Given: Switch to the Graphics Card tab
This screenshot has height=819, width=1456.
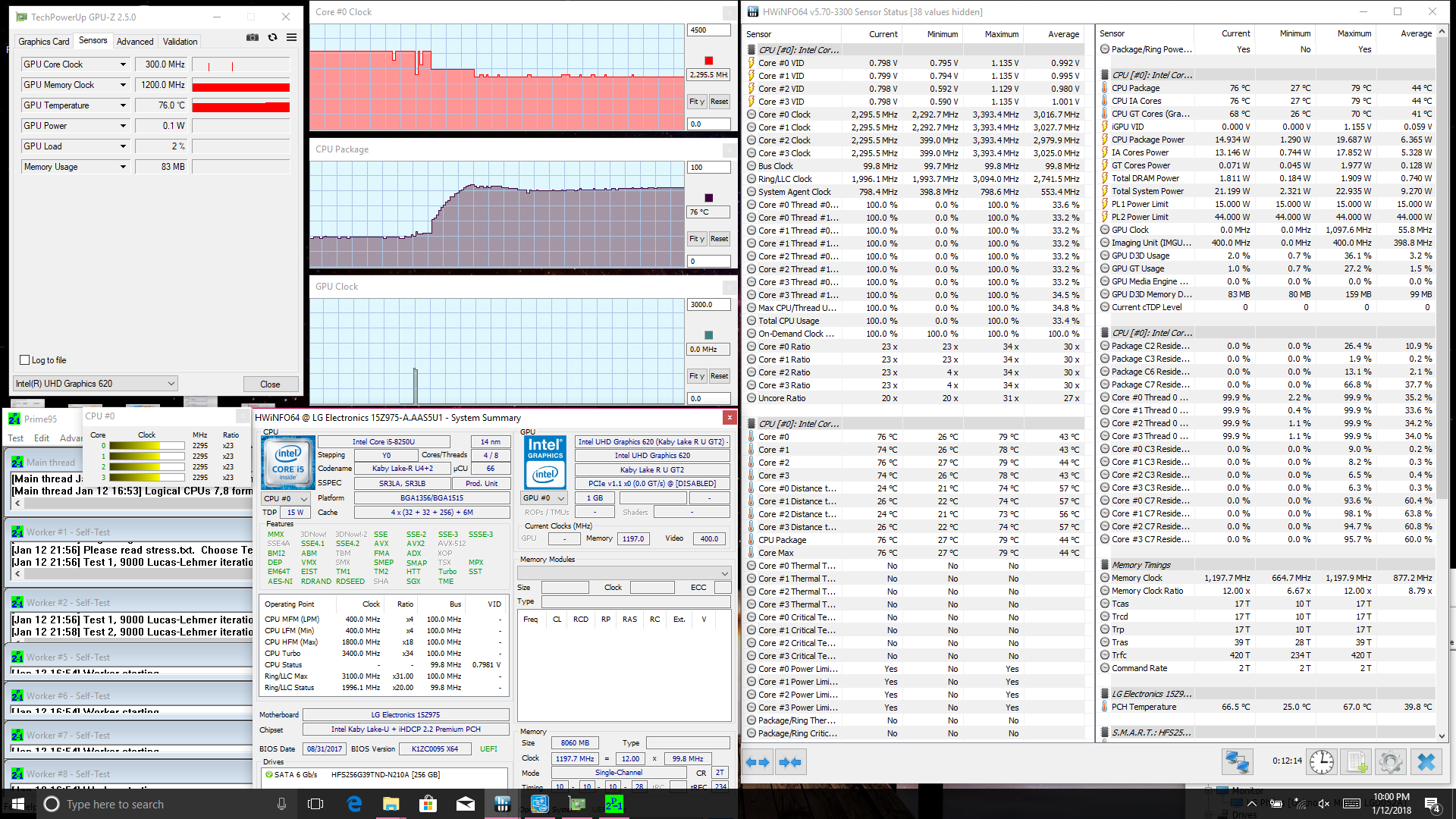Looking at the screenshot, I should click(x=44, y=42).
